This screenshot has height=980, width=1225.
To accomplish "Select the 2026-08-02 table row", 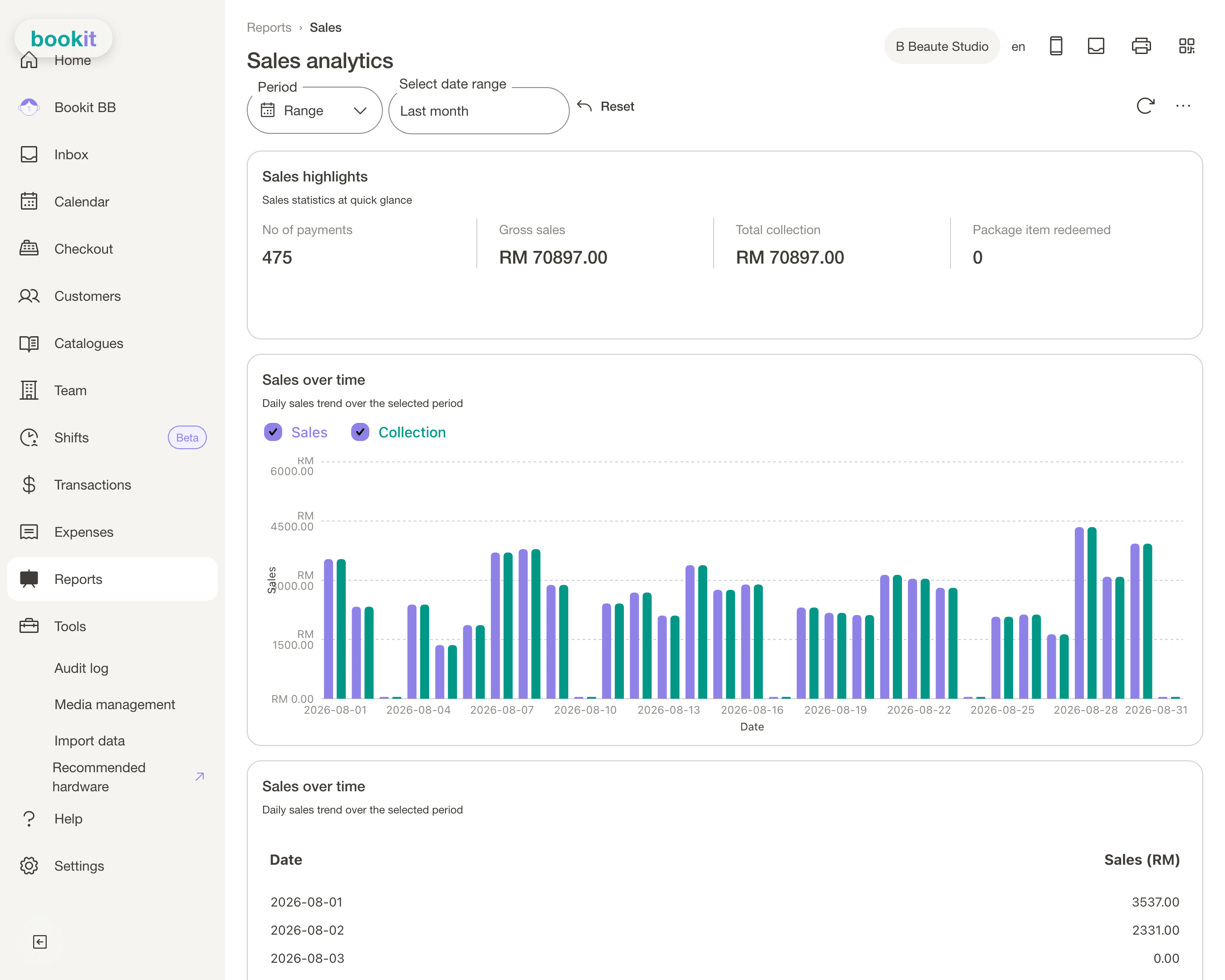I will coord(725,930).
